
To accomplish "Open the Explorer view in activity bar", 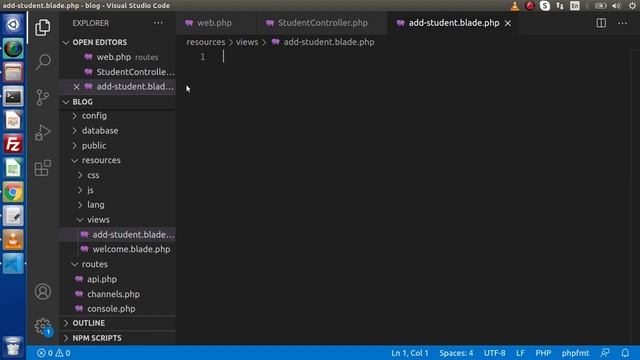I will tap(42, 27).
